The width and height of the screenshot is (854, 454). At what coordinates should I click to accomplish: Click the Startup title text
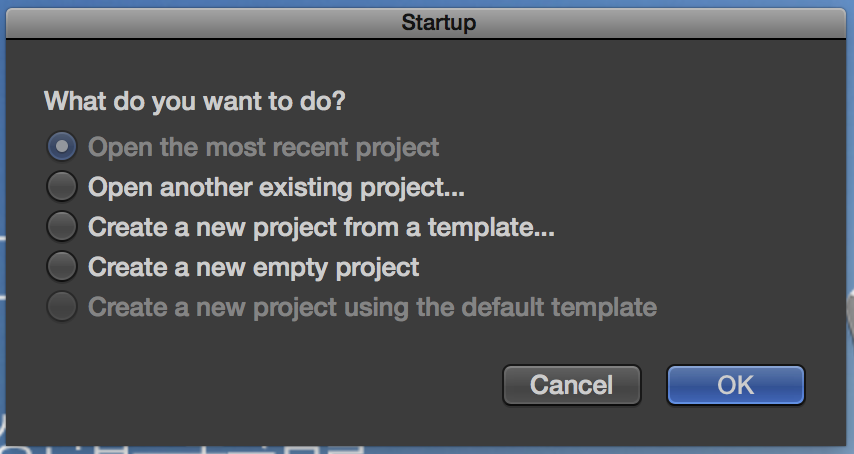tap(438, 21)
